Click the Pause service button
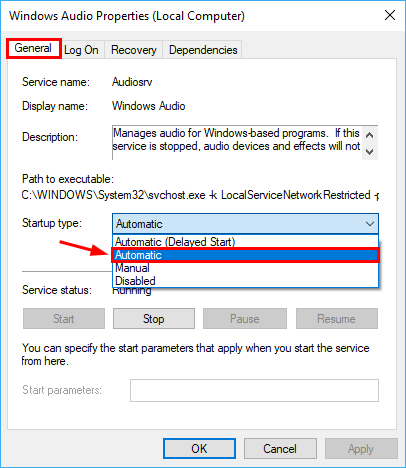Image resolution: width=406 pixels, height=468 pixels. click(245, 319)
